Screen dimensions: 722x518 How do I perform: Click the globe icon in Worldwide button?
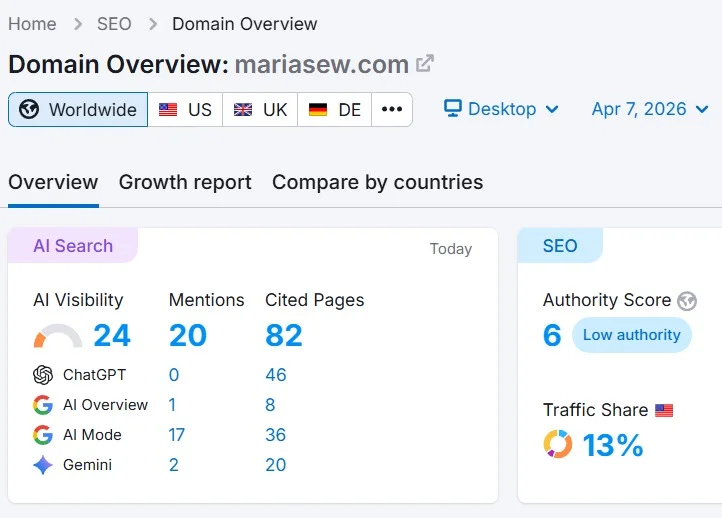[x=29, y=110]
